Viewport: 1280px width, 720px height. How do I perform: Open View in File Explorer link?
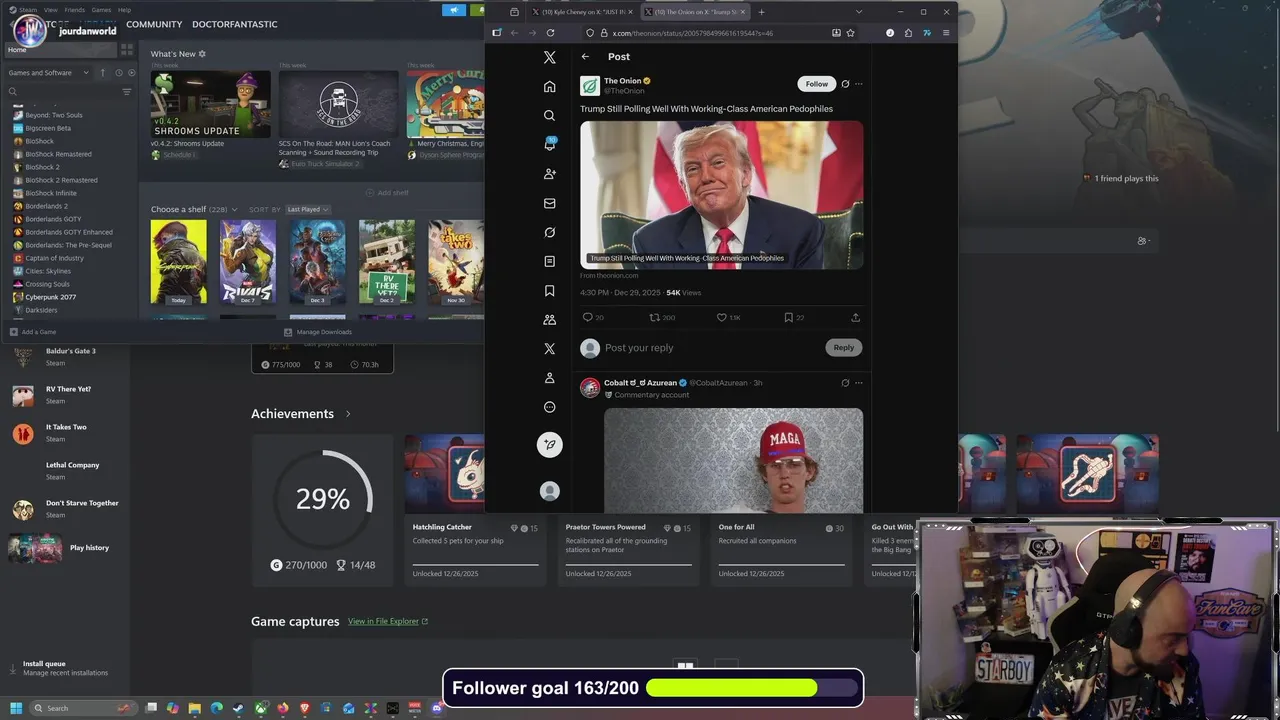pos(388,621)
